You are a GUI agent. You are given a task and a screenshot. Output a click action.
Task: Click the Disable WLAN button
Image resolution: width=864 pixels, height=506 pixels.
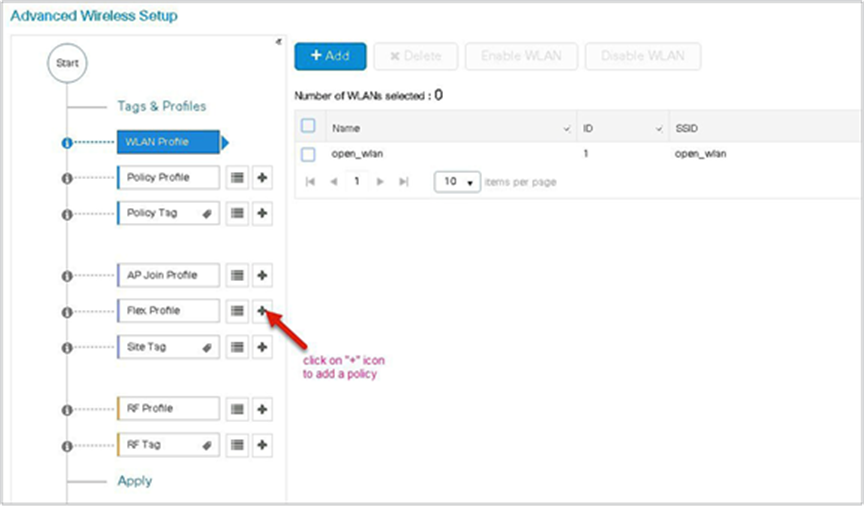coord(643,56)
